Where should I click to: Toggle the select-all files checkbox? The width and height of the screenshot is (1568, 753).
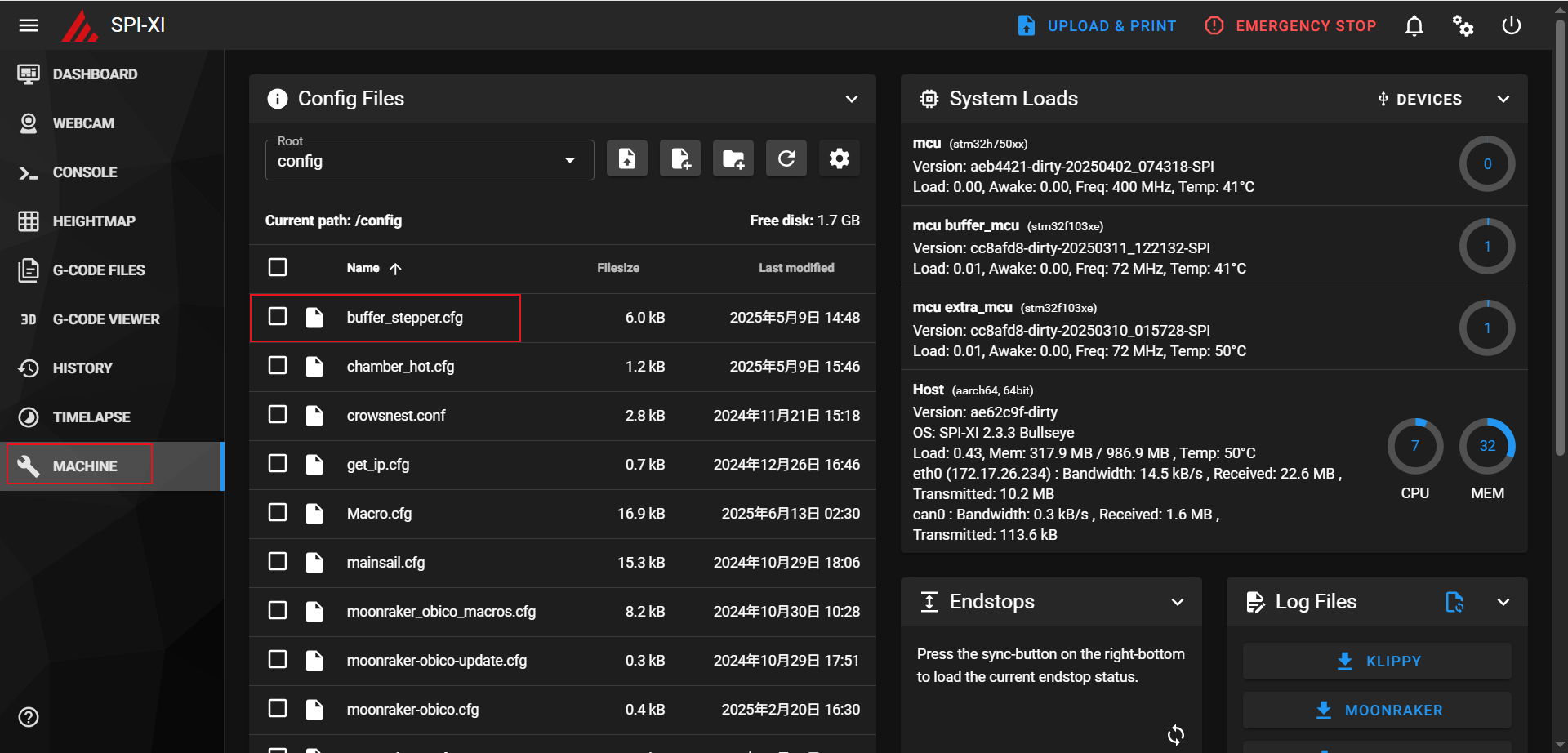click(278, 267)
